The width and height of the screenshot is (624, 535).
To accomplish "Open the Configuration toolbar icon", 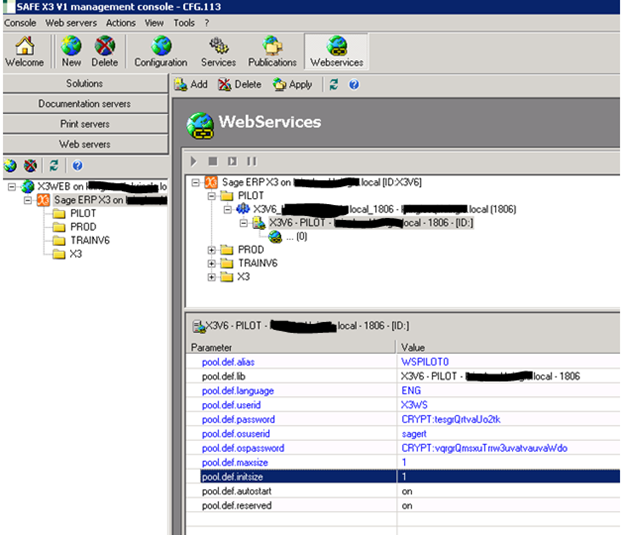I will pos(160,47).
